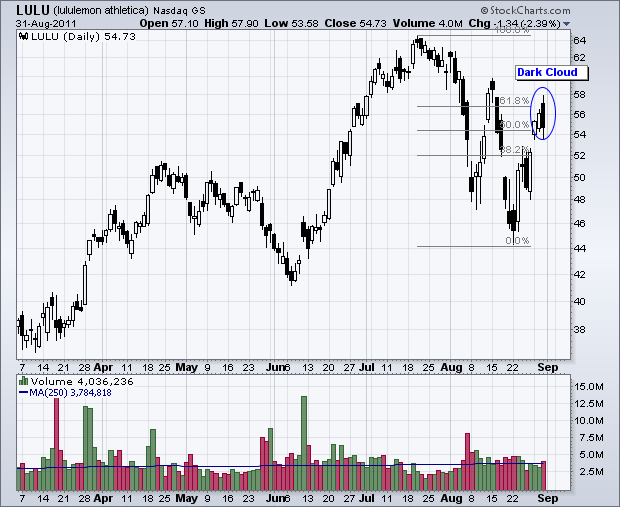Click the 2.5M volume axis label
Image resolution: width=620 pixels, height=507 pixels.
[x=591, y=471]
